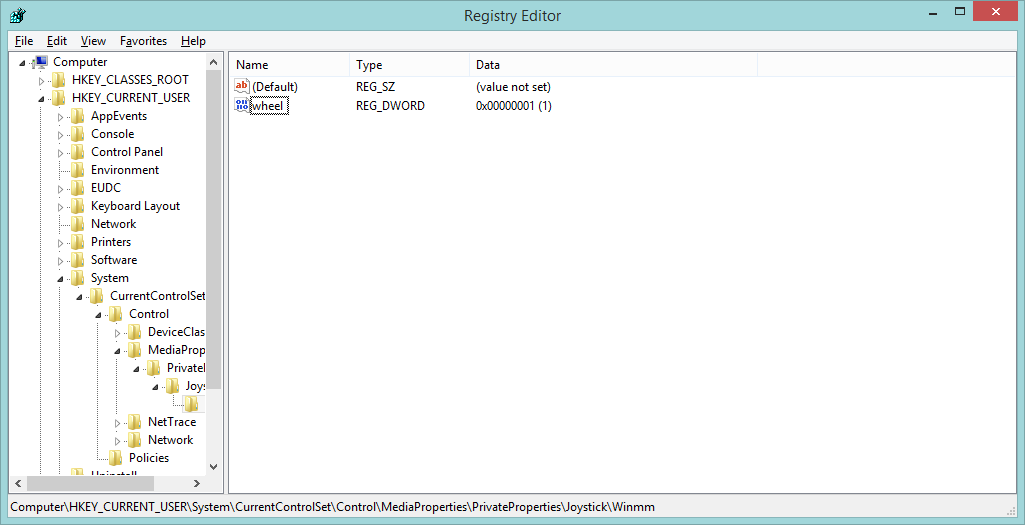Image resolution: width=1025 pixels, height=525 pixels.
Task: Open the View menu
Action: tap(93, 41)
